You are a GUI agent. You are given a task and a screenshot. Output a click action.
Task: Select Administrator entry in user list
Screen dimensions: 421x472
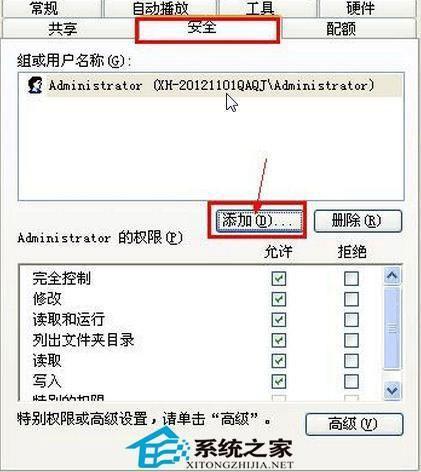pyautogui.click(x=211, y=85)
